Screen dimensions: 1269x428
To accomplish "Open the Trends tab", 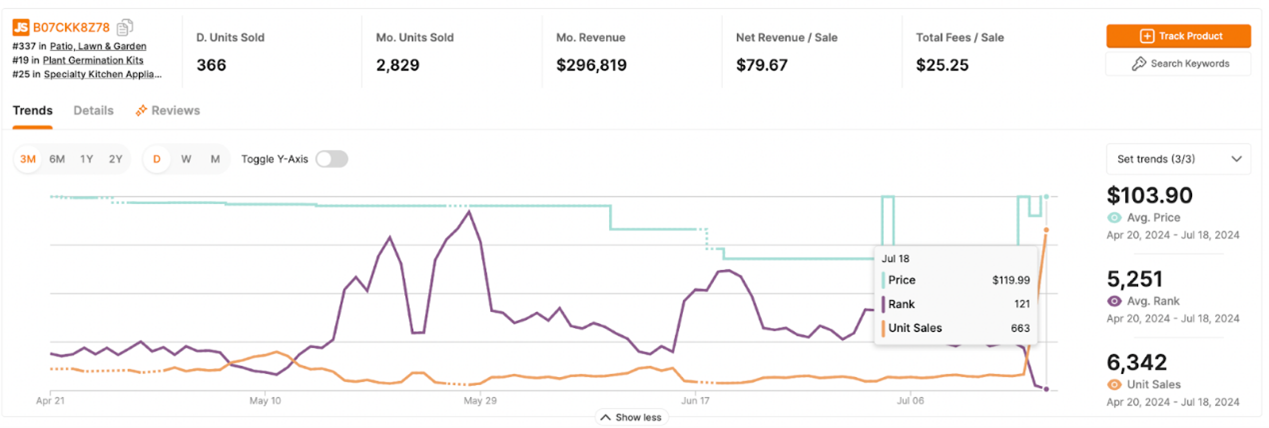I will click(x=32, y=111).
